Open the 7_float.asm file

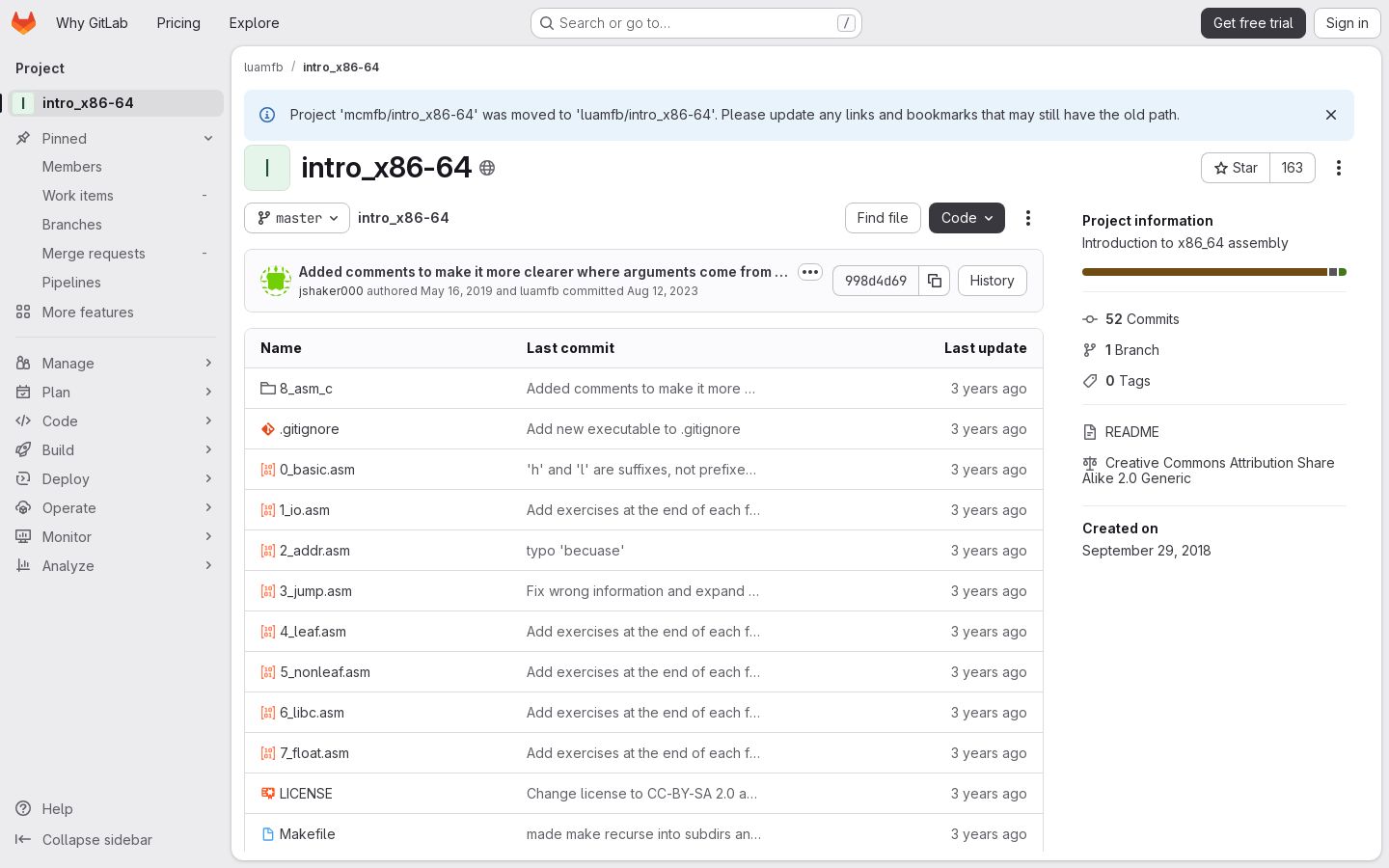(314, 753)
